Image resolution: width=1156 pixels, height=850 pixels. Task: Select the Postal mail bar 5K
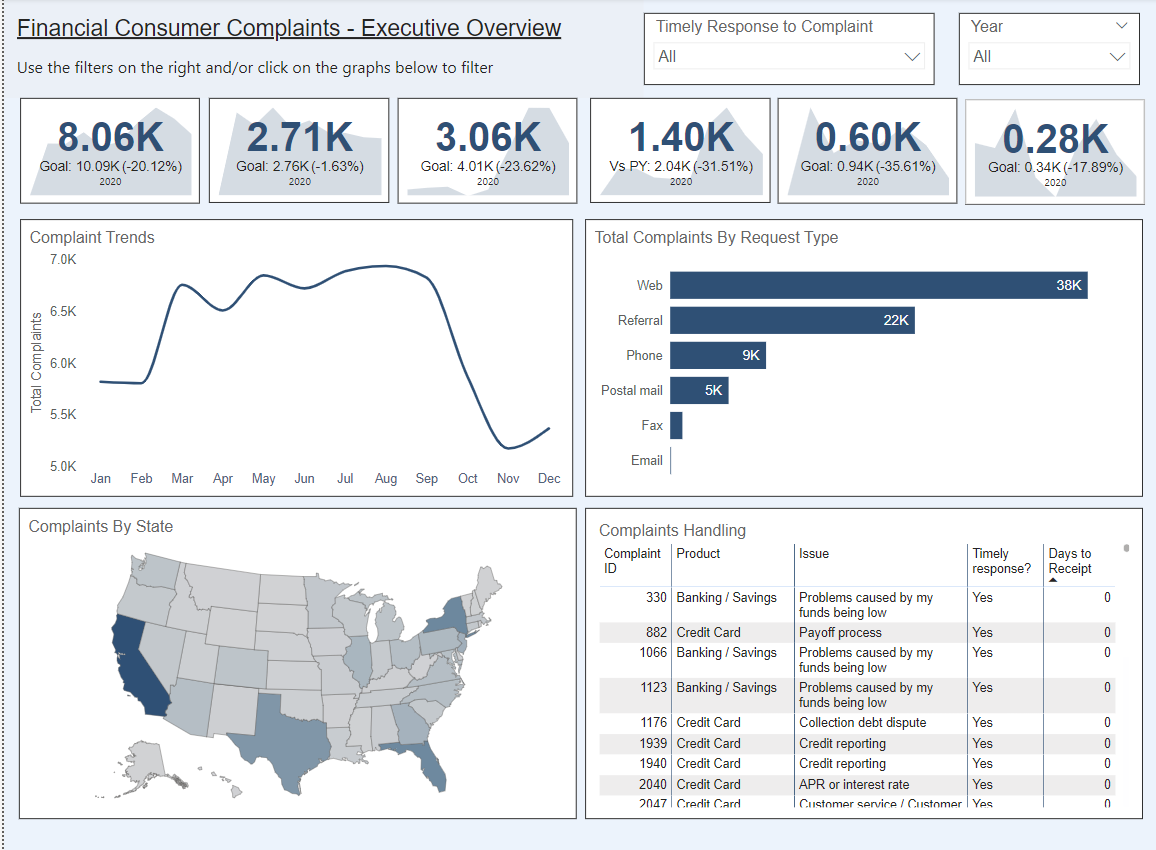[699, 391]
